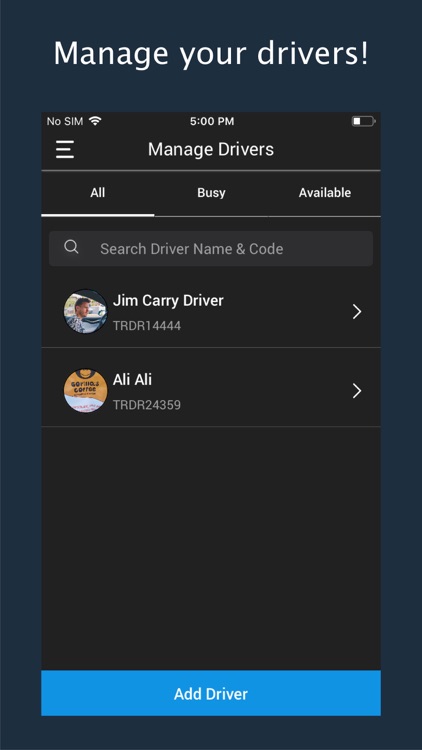Click the Manage your drivers! heading

pyautogui.click(x=211, y=53)
